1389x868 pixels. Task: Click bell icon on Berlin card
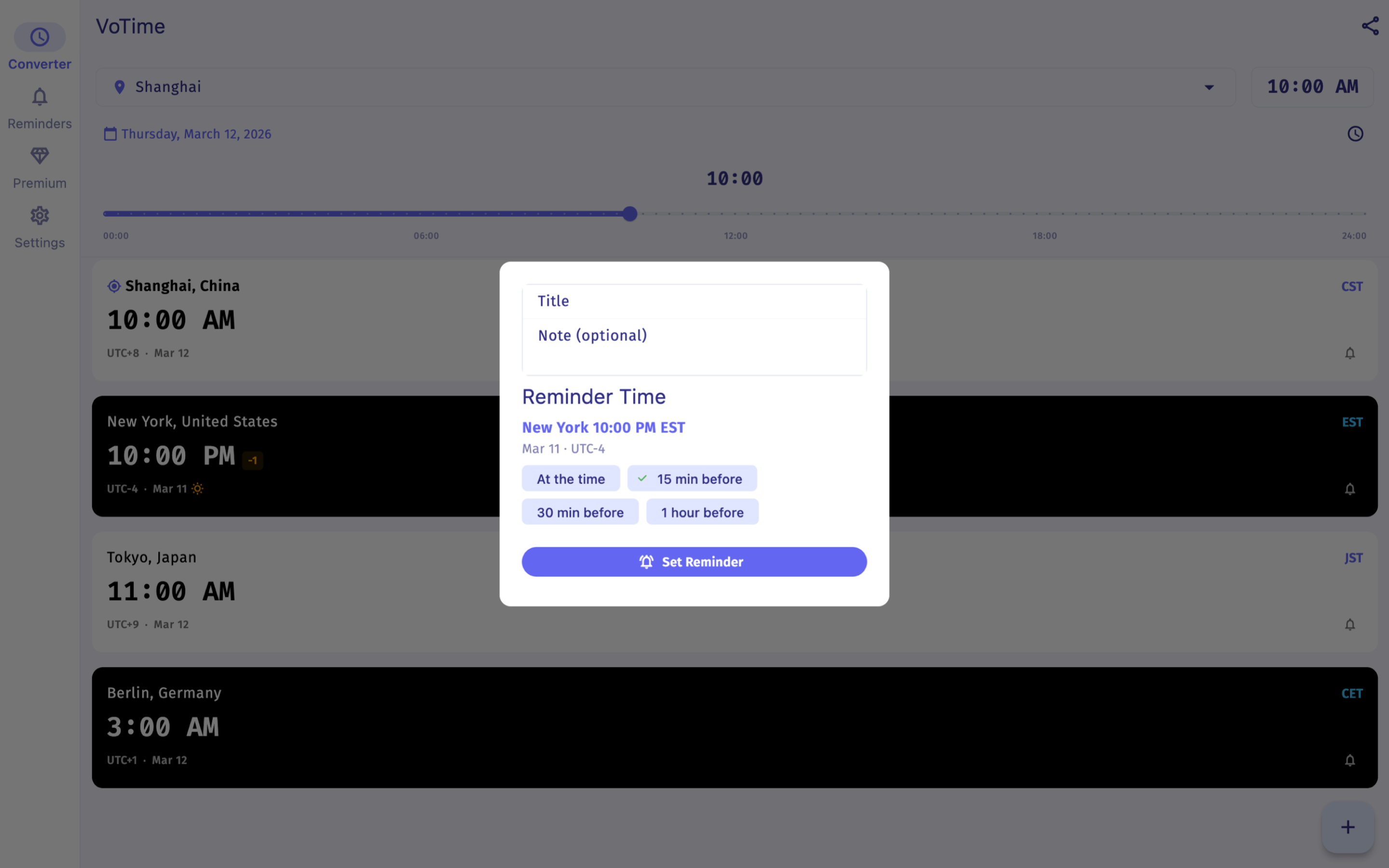(1350, 760)
